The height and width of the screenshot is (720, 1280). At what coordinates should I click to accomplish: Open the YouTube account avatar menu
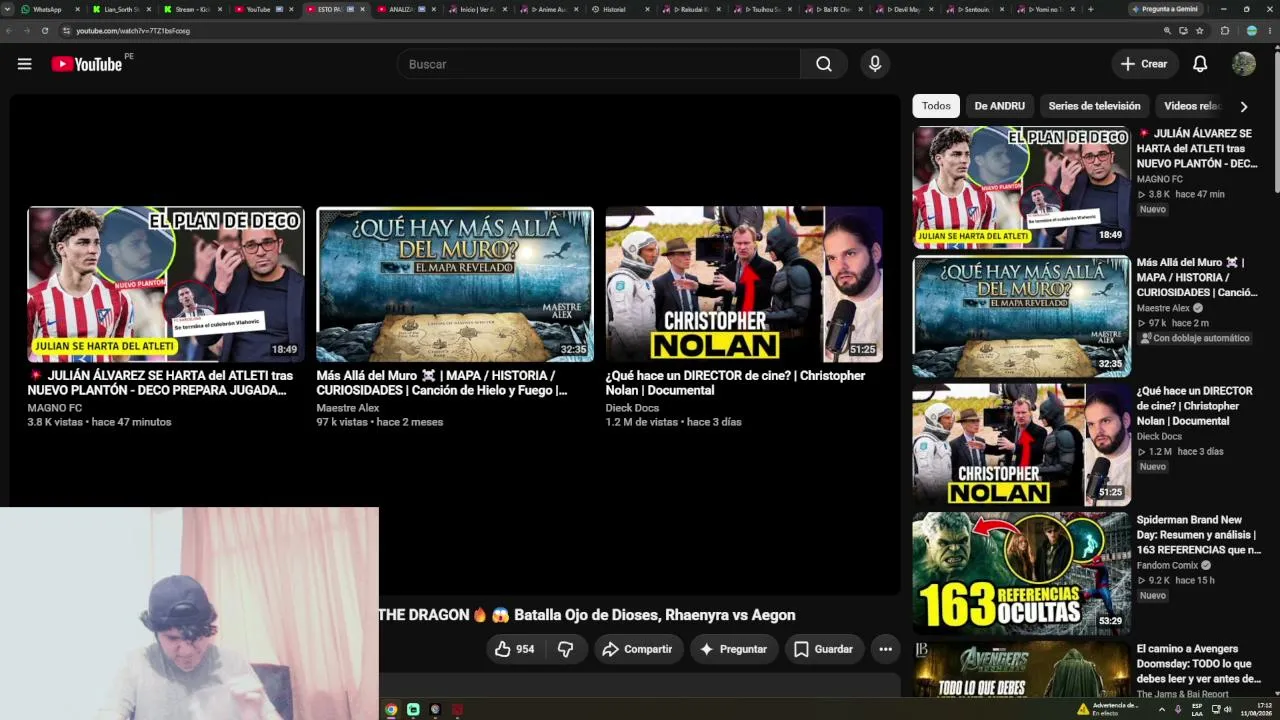(x=1244, y=64)
